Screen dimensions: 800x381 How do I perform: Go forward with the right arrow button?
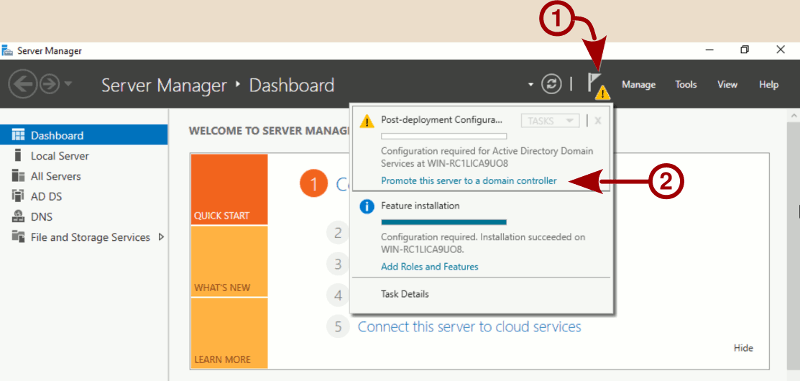[50, 84]
